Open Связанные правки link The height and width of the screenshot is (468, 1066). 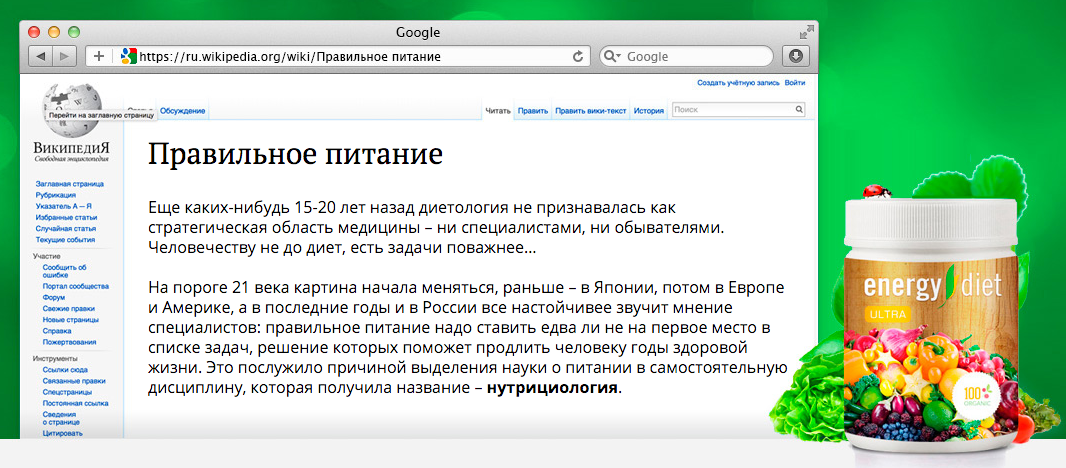pos(73,381)
